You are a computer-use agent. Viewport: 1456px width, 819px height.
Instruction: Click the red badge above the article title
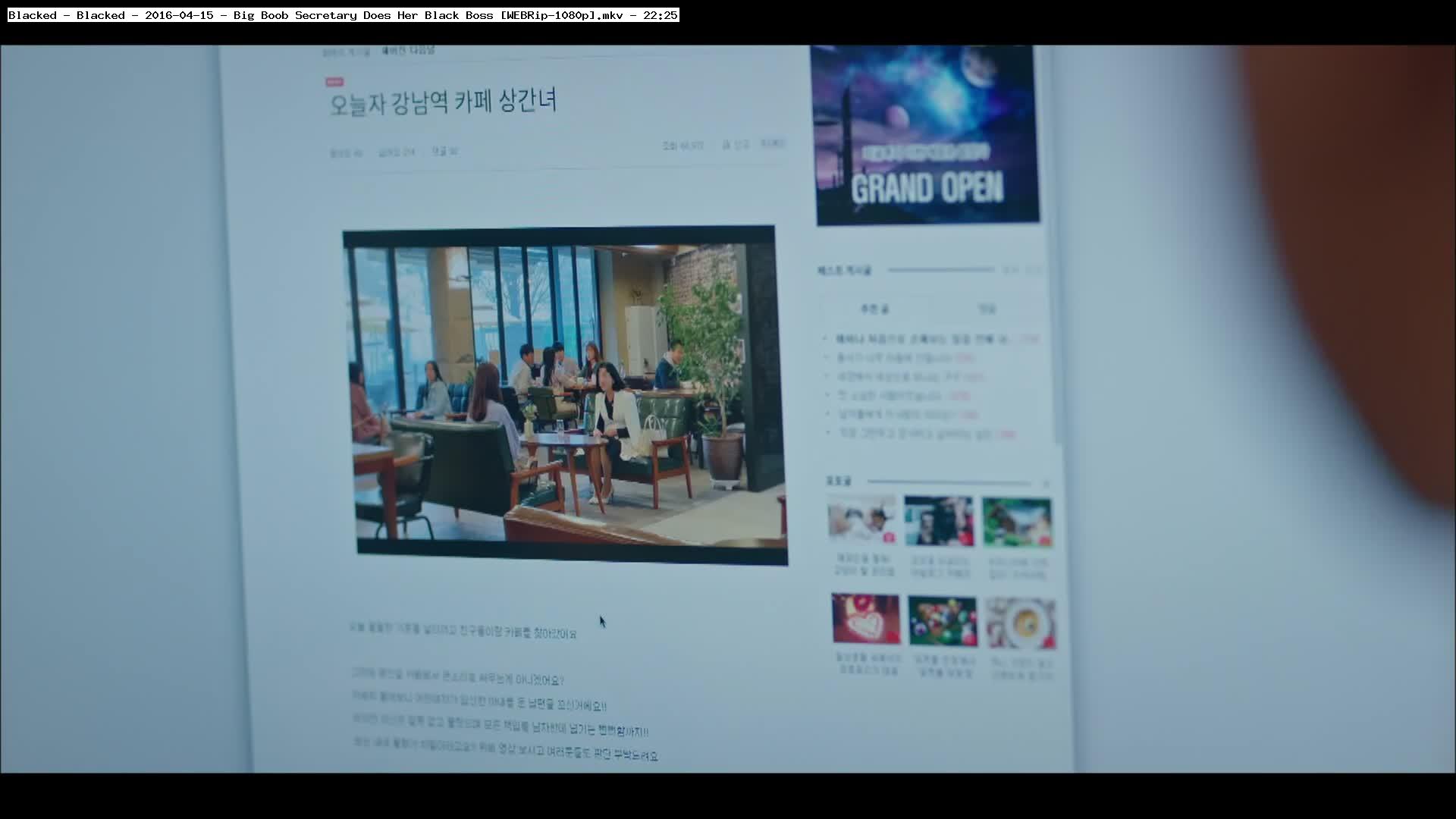[x=334, y=82]
